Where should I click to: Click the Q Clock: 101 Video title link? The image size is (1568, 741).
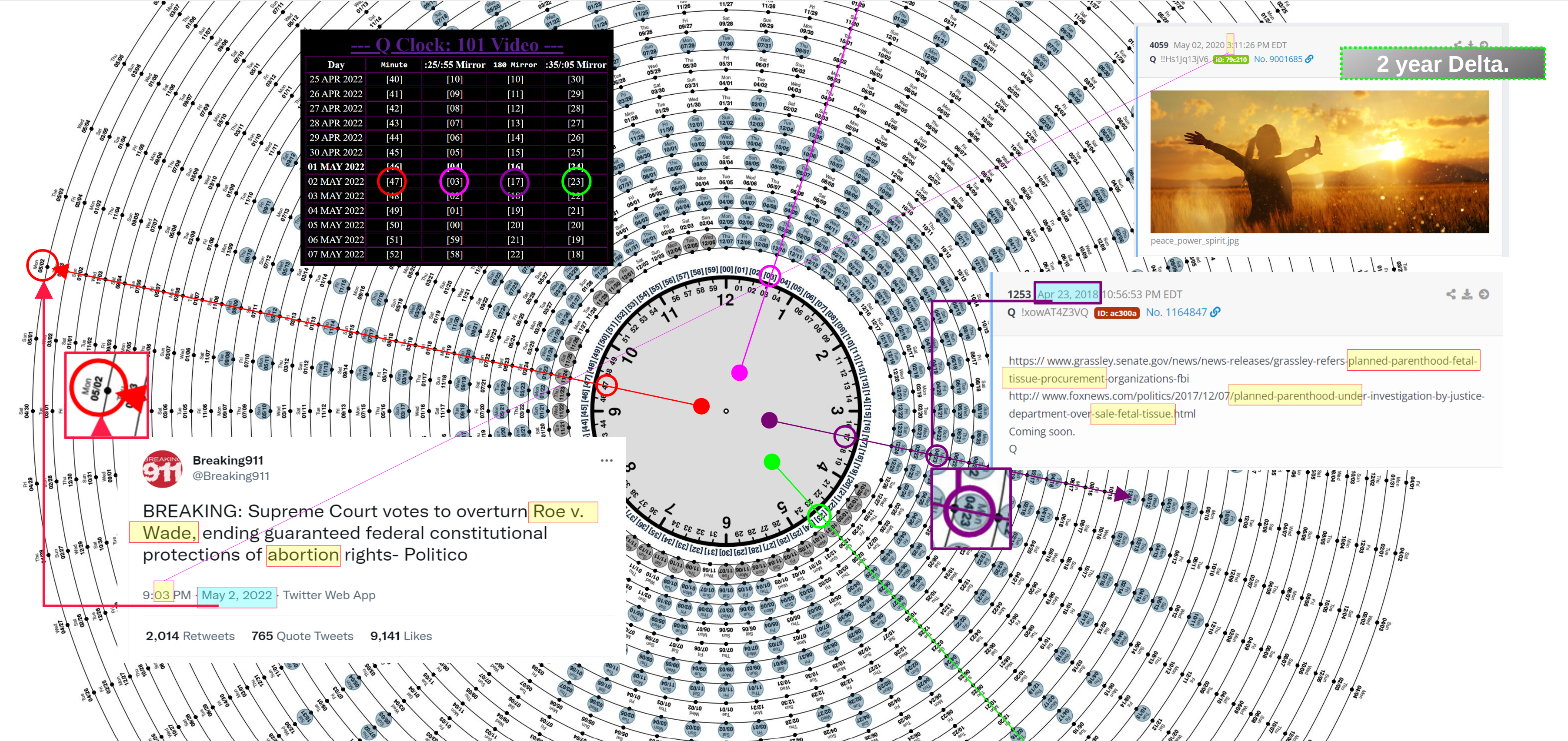pos(457,44)
